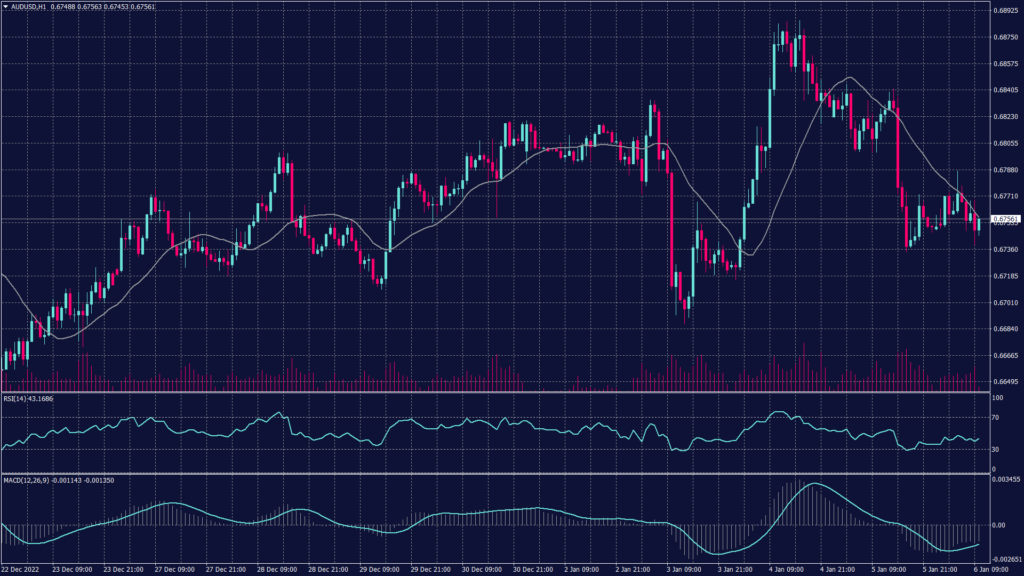Click the 22 Dec 2022 date label
Image resolution: width=1024 pixels, height=576 pixels.
pyautogui.click(x=20, y=569)
